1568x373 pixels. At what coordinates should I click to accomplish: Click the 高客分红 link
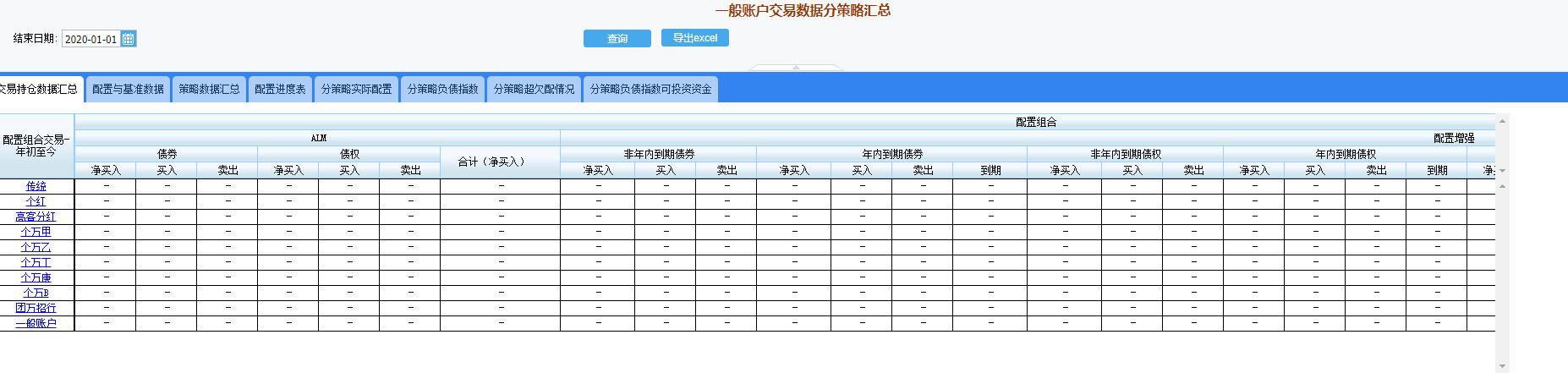(36, 217)
